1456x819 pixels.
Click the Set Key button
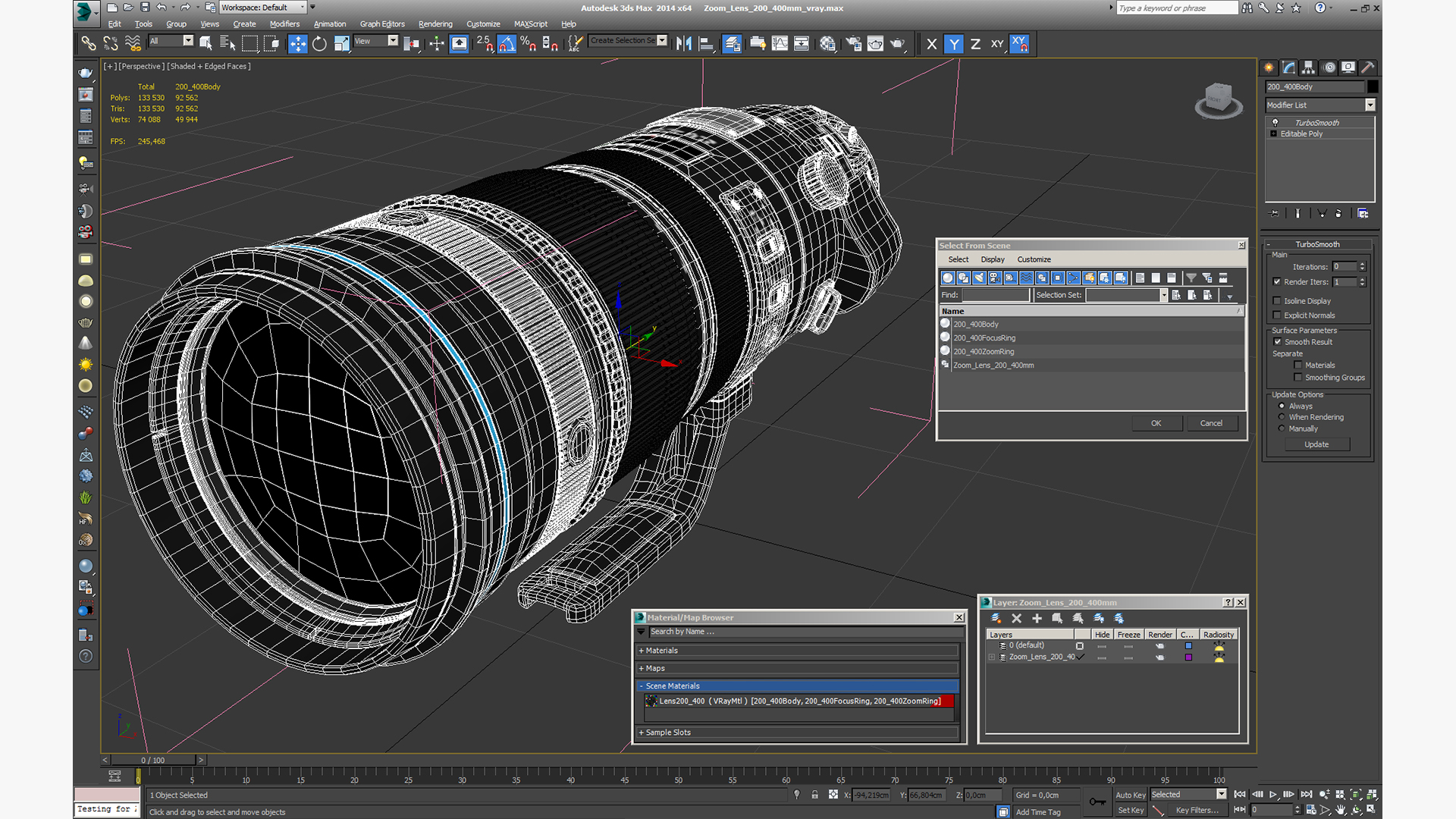coord(1130,810)
